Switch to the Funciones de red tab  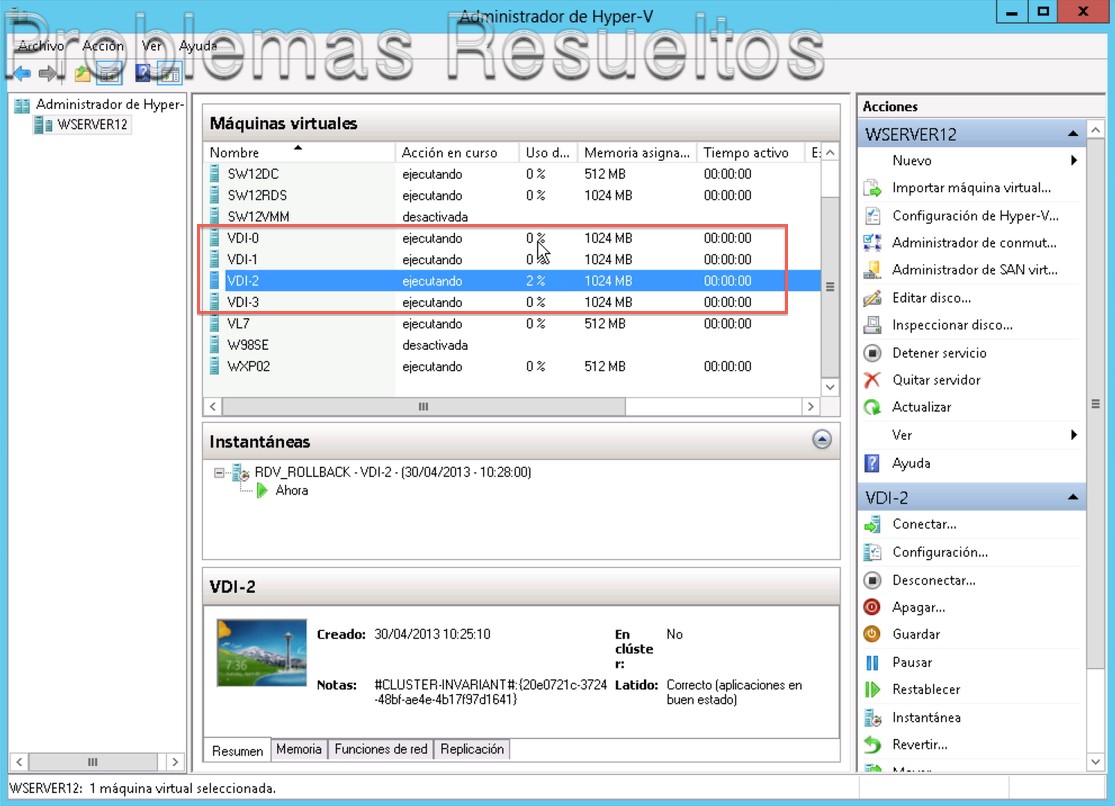point(380,749)
